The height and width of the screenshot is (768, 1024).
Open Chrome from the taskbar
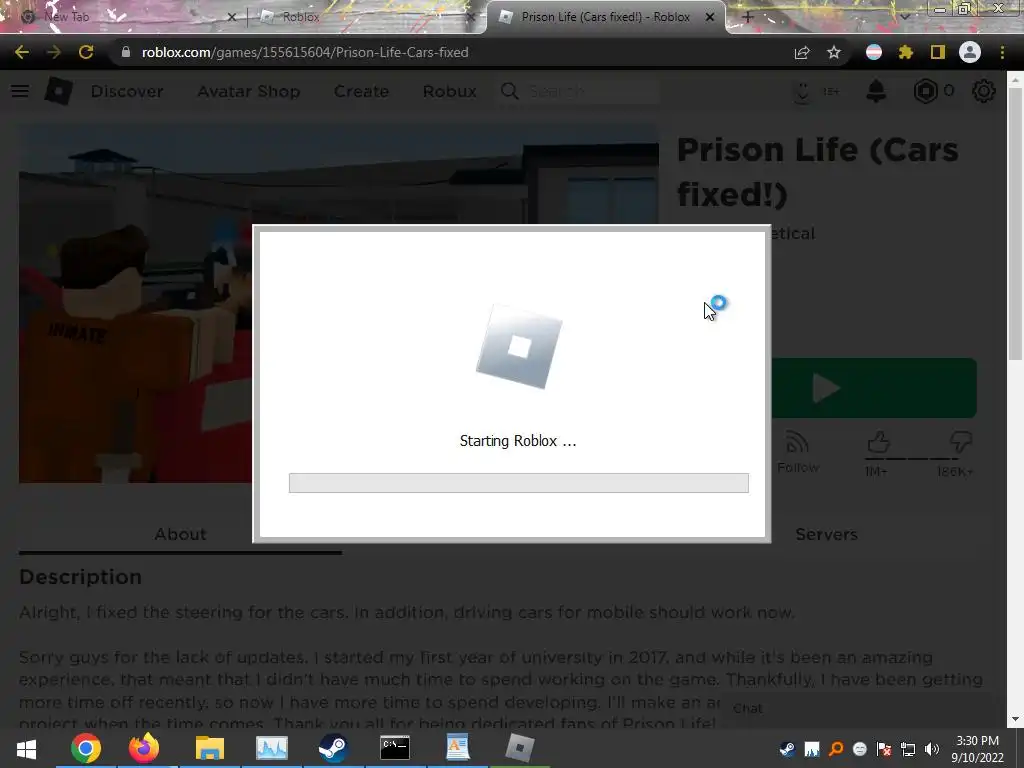(x=86, y=748)
